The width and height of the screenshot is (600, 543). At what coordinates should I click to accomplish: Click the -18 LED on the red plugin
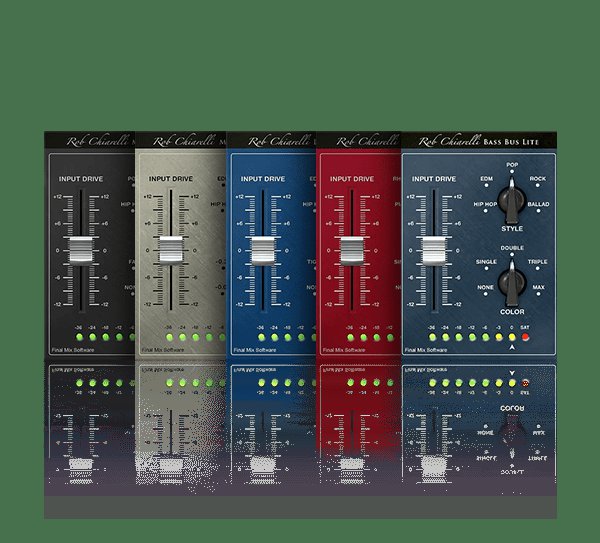377,337
